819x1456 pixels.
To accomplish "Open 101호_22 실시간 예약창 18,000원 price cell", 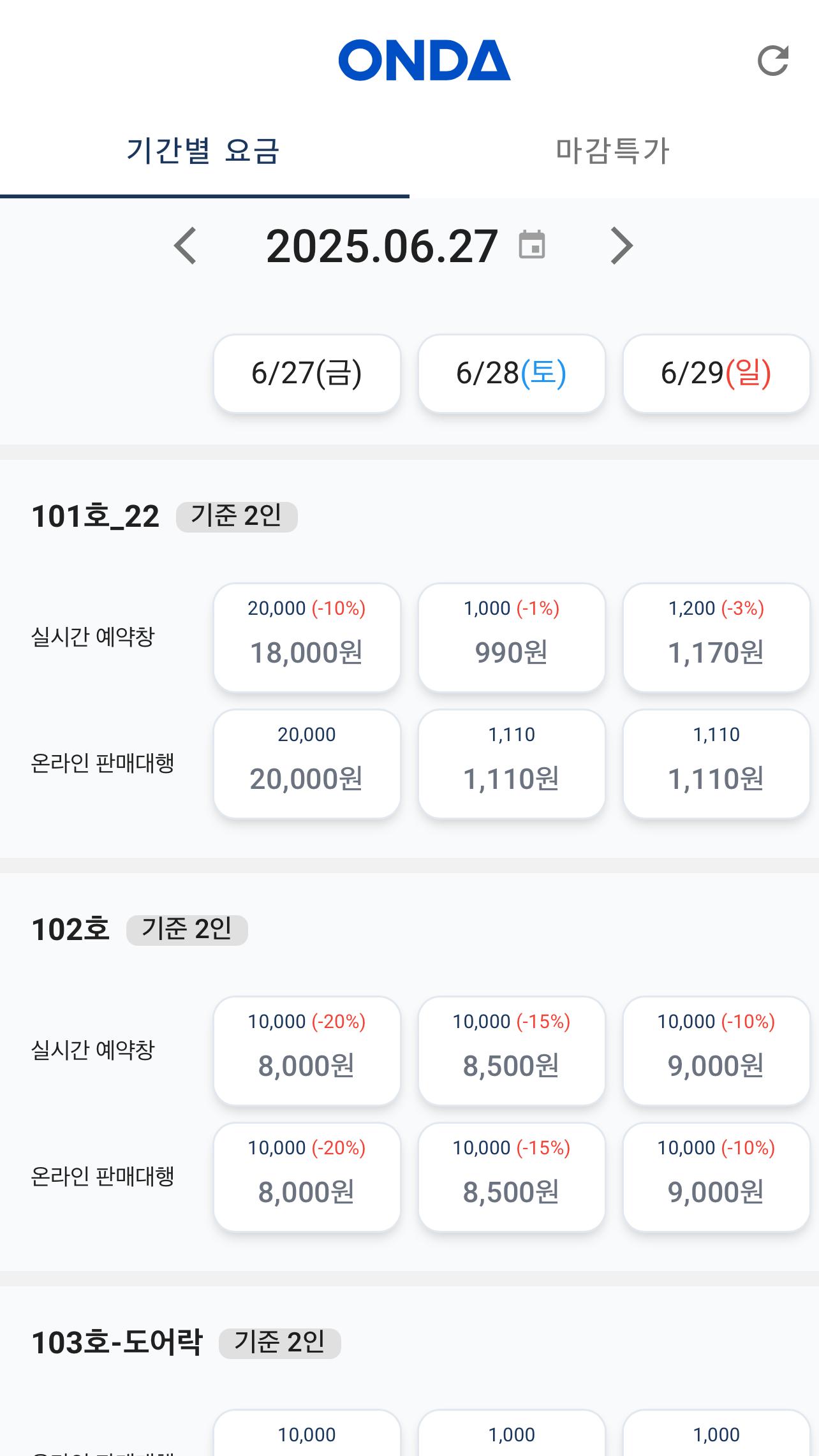I will click(307, 637).
